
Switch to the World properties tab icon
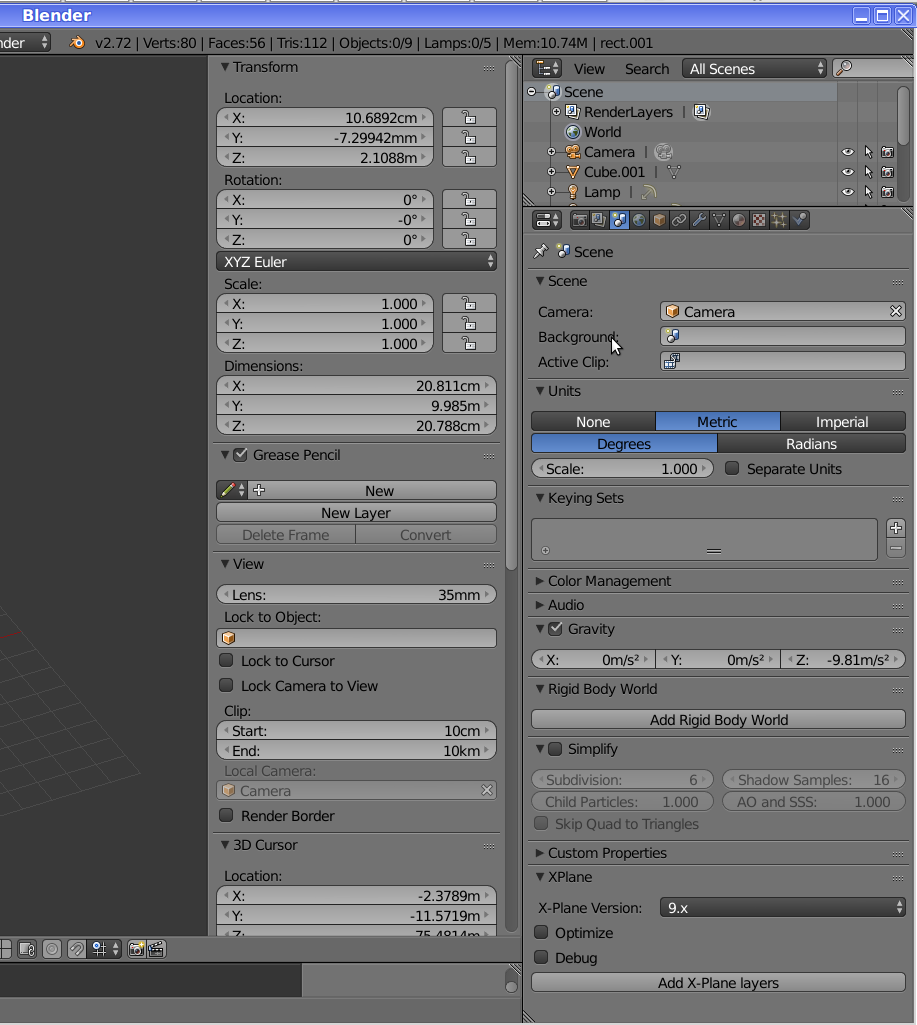pos(639,220)
